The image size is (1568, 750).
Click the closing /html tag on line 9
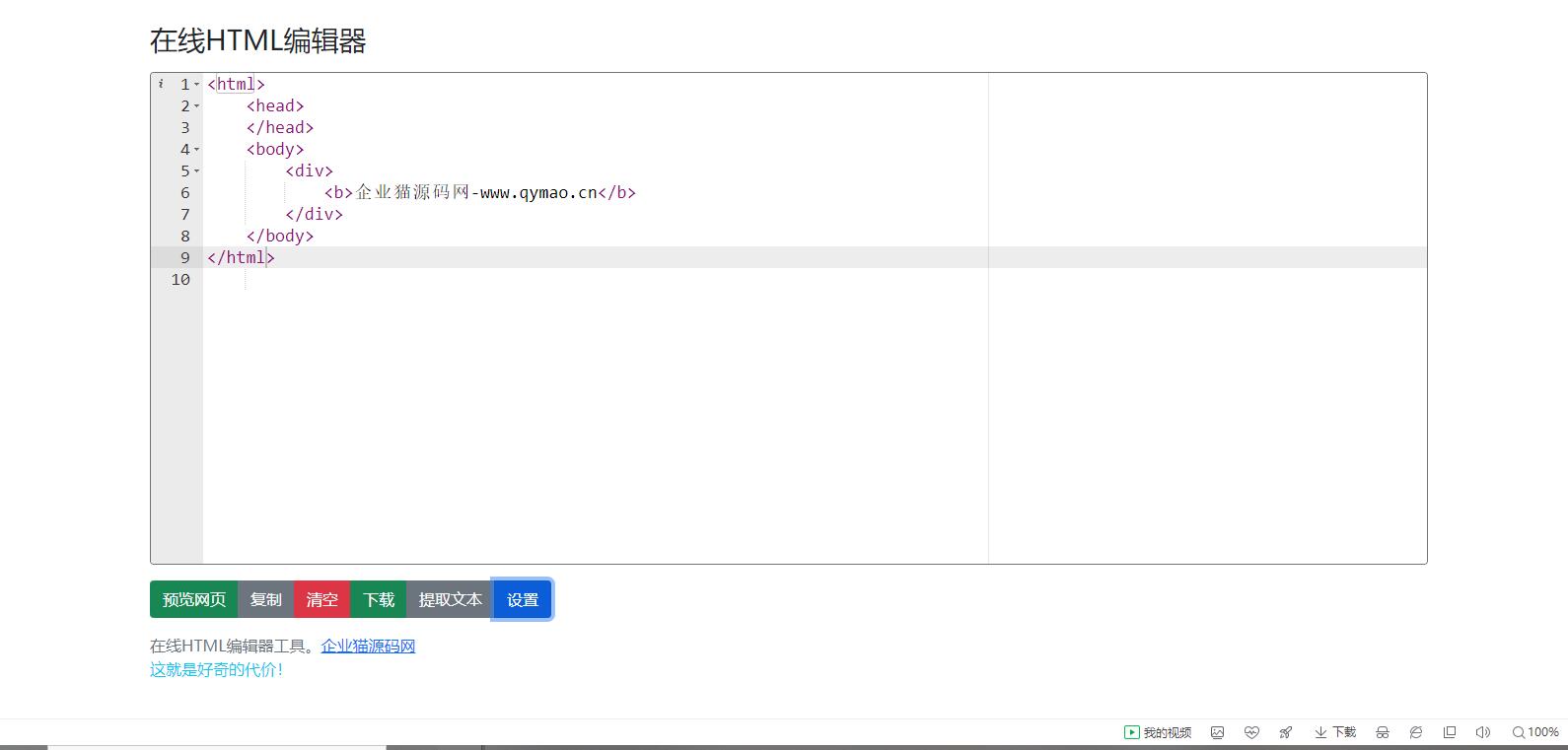click(241, 258)
